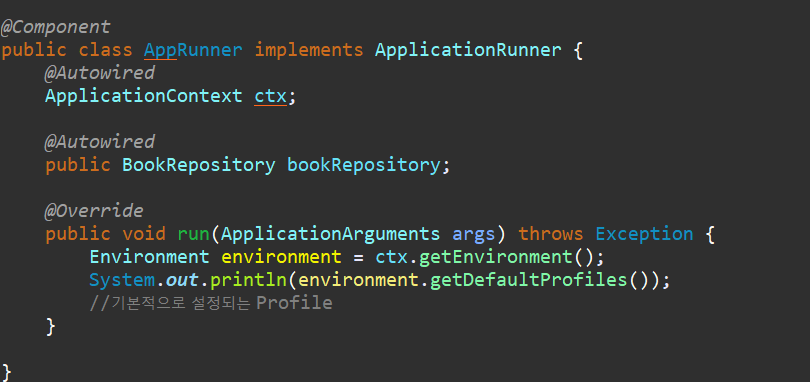Select the 'throws' keyword
The height and width of the screenshot is (382, 810).
click(551, 234)
